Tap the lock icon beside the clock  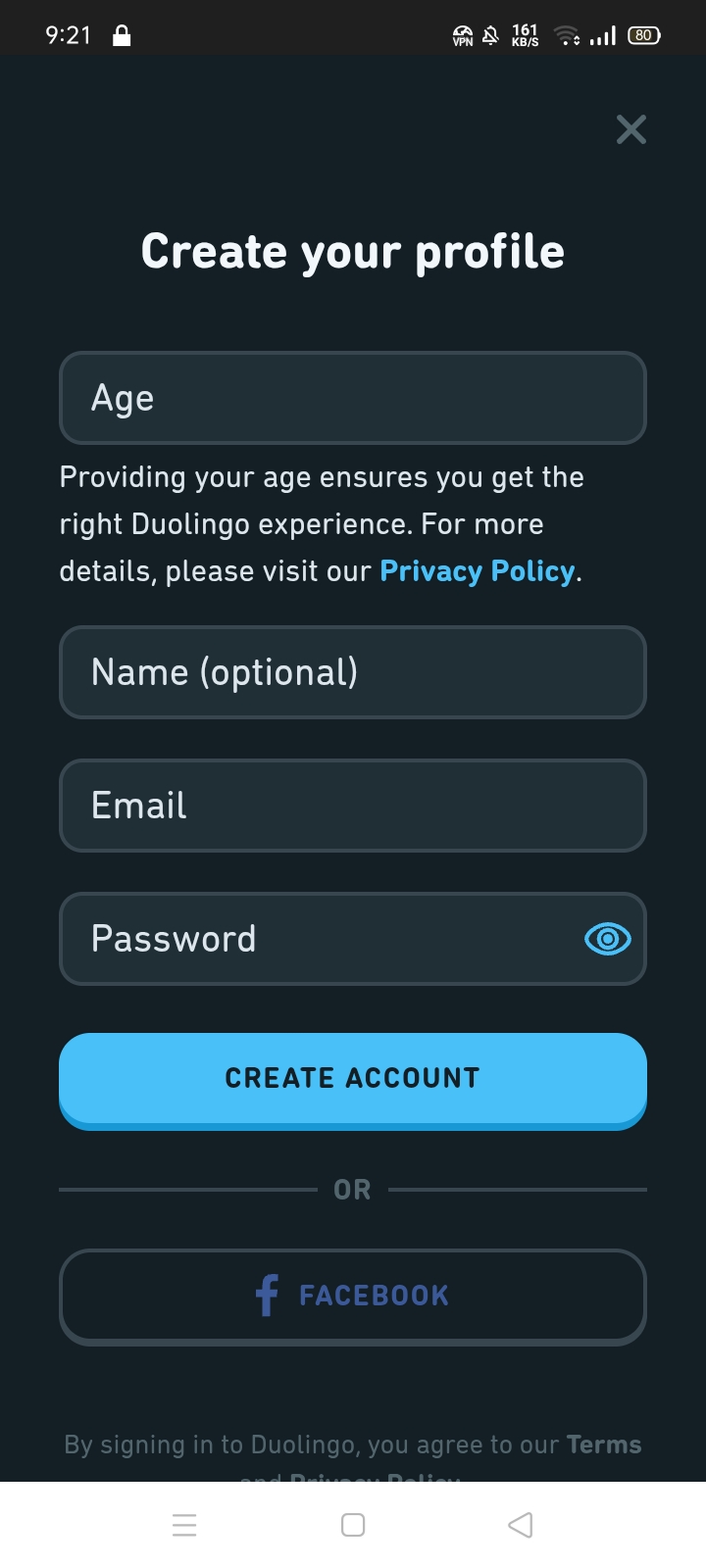122,36
